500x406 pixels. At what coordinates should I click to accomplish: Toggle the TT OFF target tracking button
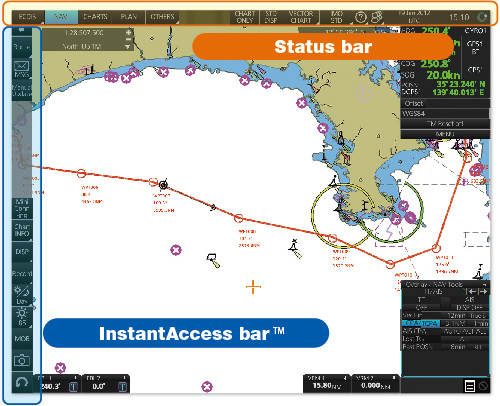[x=422, y=307]
